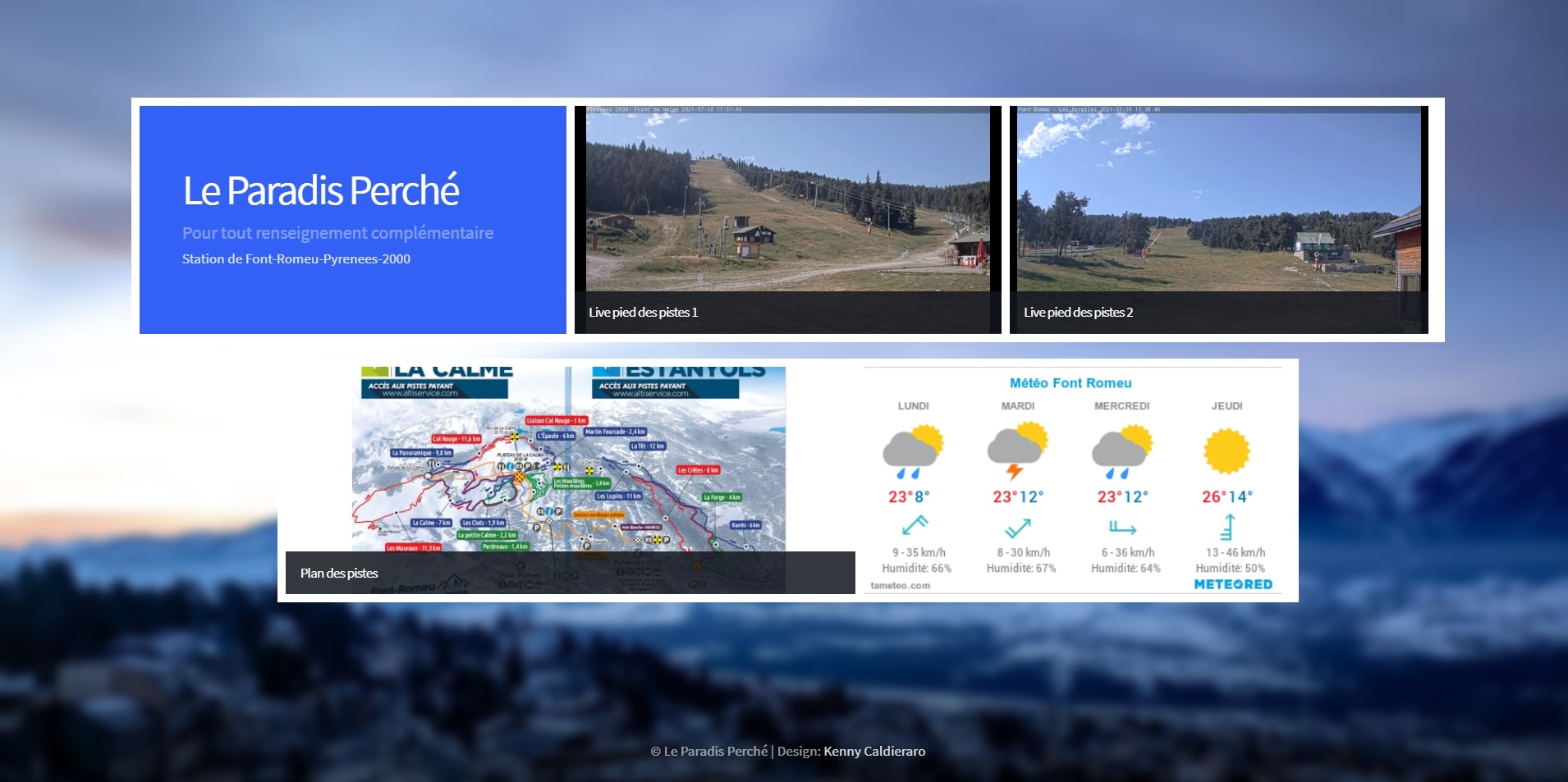Click 'Humidité: 64%' value
The image size is (1568, 782).
click(1126, 568)
